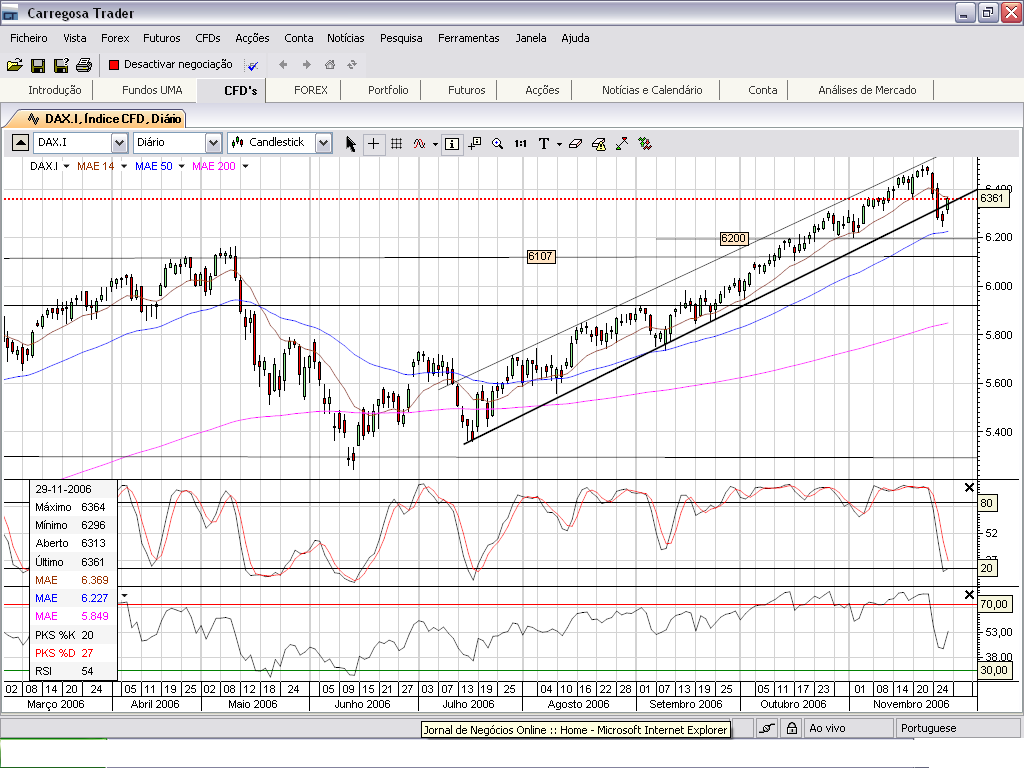This screenshot has height=768, width=1024.
Task: Open the Forex menu
Action: pyautogui.click(x=115, y=38)
